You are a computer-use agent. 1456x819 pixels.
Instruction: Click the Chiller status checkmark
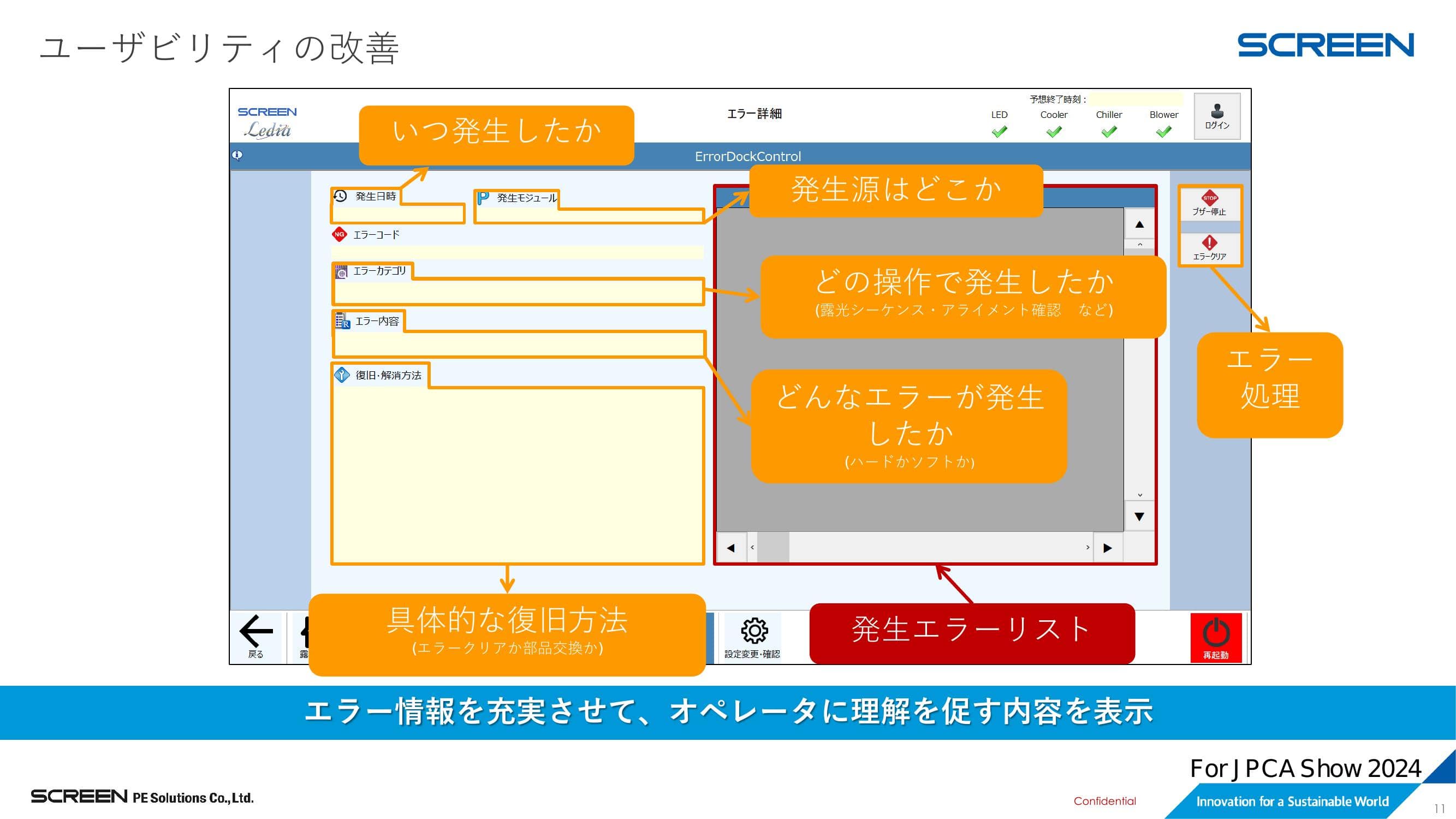1108,132
